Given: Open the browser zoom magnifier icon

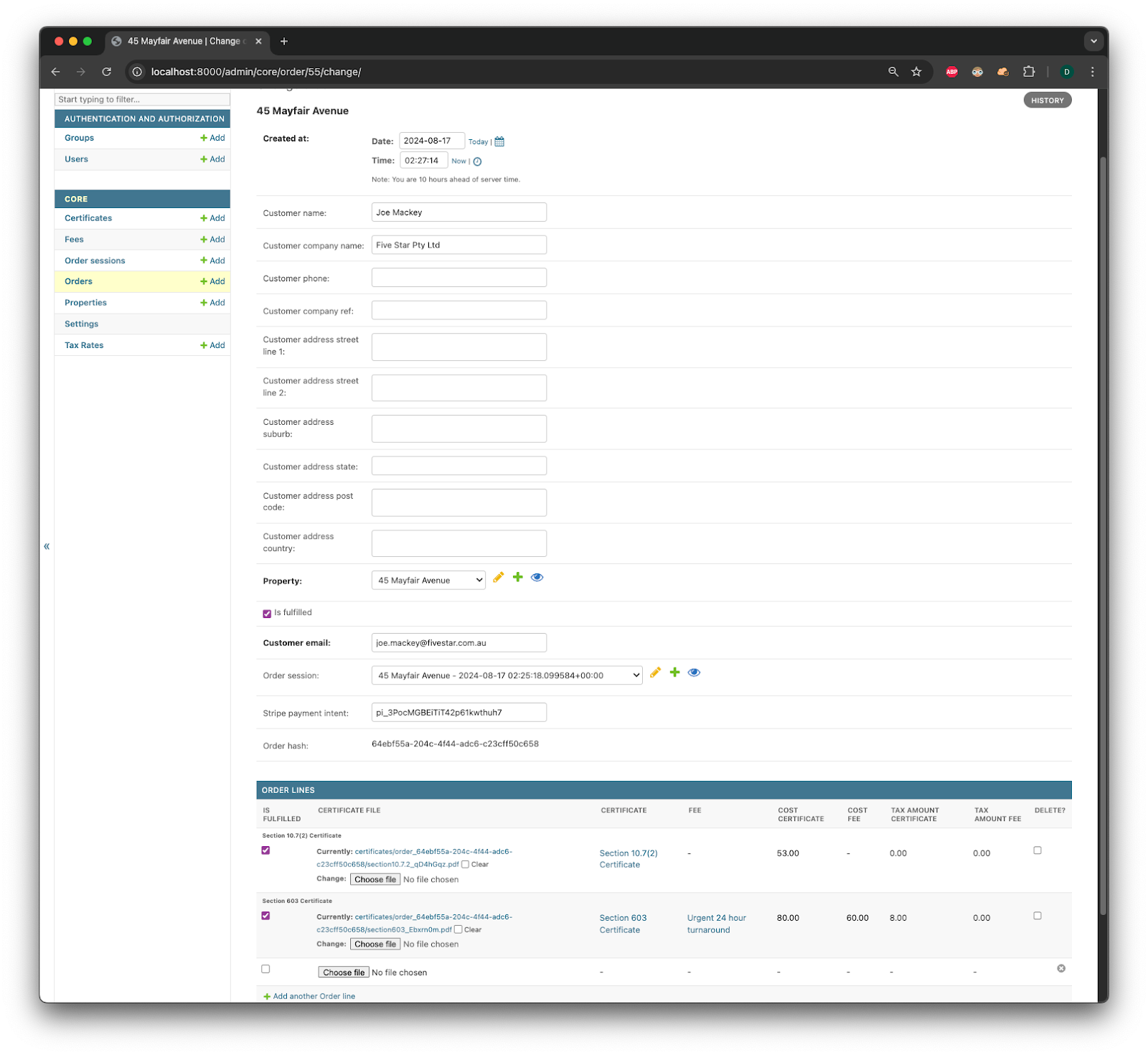Looking at the screenshot, I should (893, 72).
